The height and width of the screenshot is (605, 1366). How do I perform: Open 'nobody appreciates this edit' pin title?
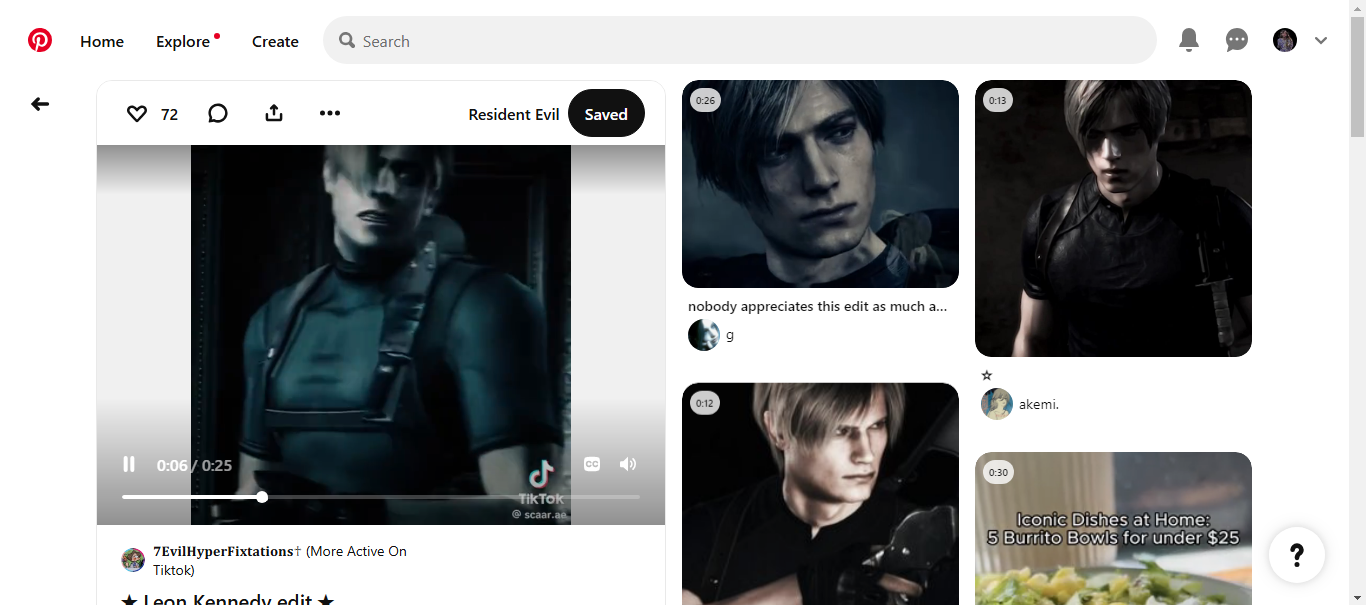pyautogui.click(x=817, y=306)
